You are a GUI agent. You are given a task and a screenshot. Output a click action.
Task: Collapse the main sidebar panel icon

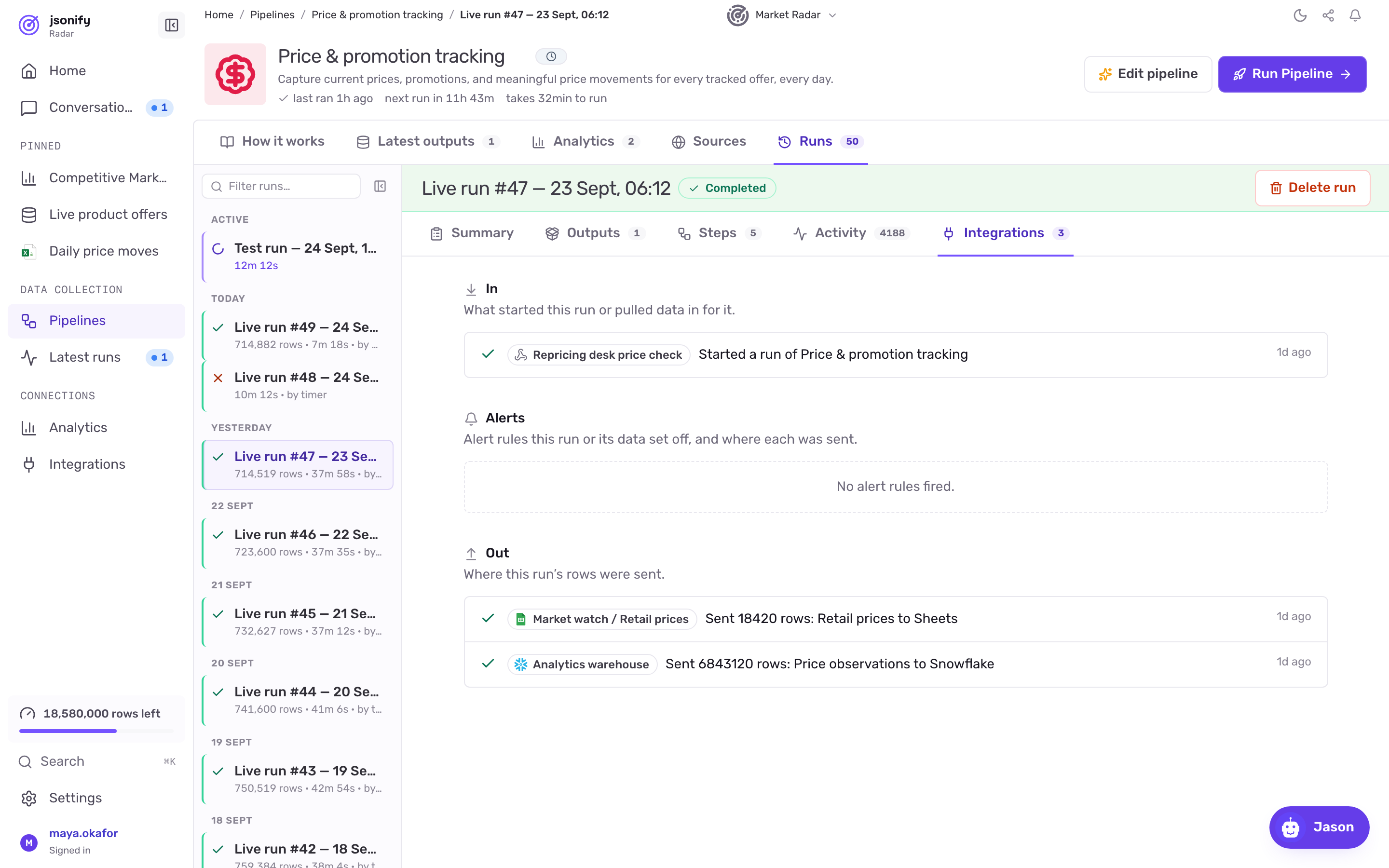171,25
